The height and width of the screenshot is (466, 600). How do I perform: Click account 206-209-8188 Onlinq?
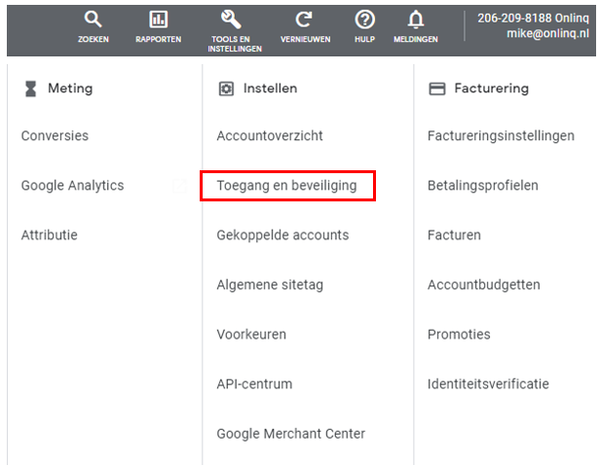[533, 18]
